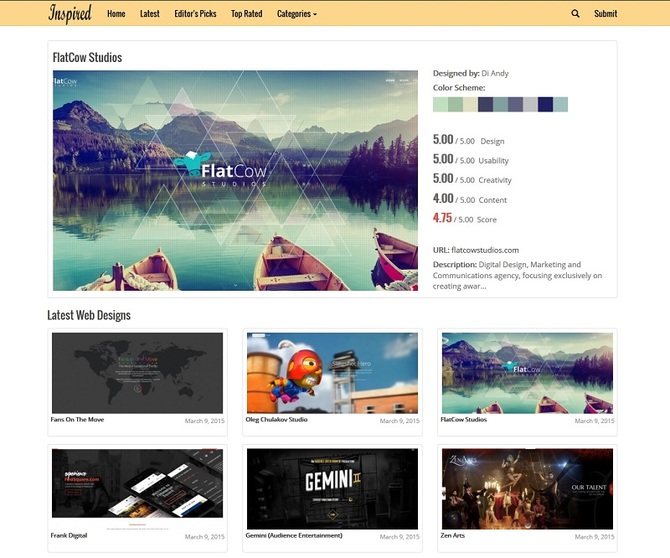670x558 pixels.
Task: Choose the muted purple-blue swatch
Action: (x=515, y=104)
